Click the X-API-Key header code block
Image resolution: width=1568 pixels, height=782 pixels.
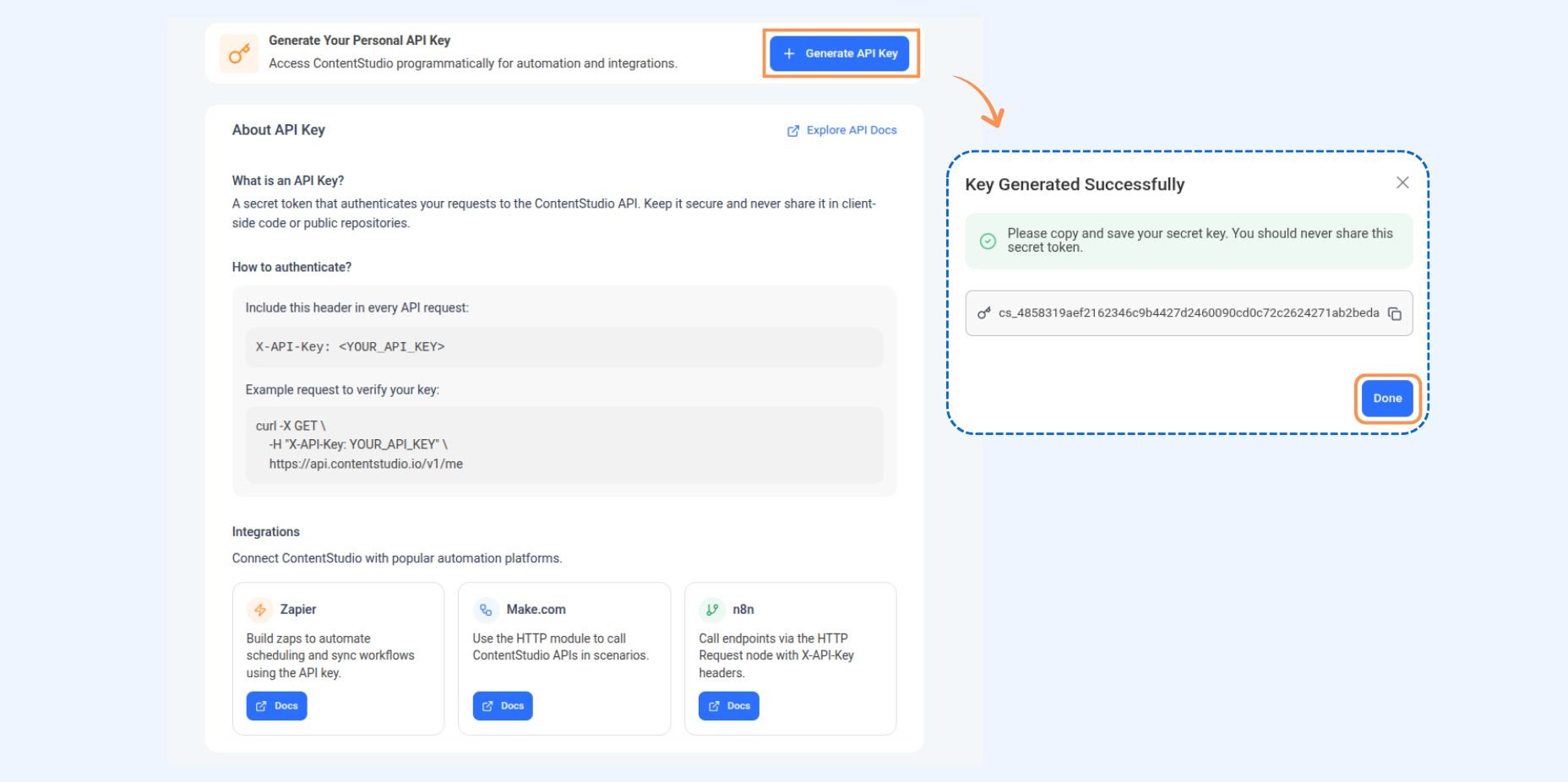[x=563, y=347]
